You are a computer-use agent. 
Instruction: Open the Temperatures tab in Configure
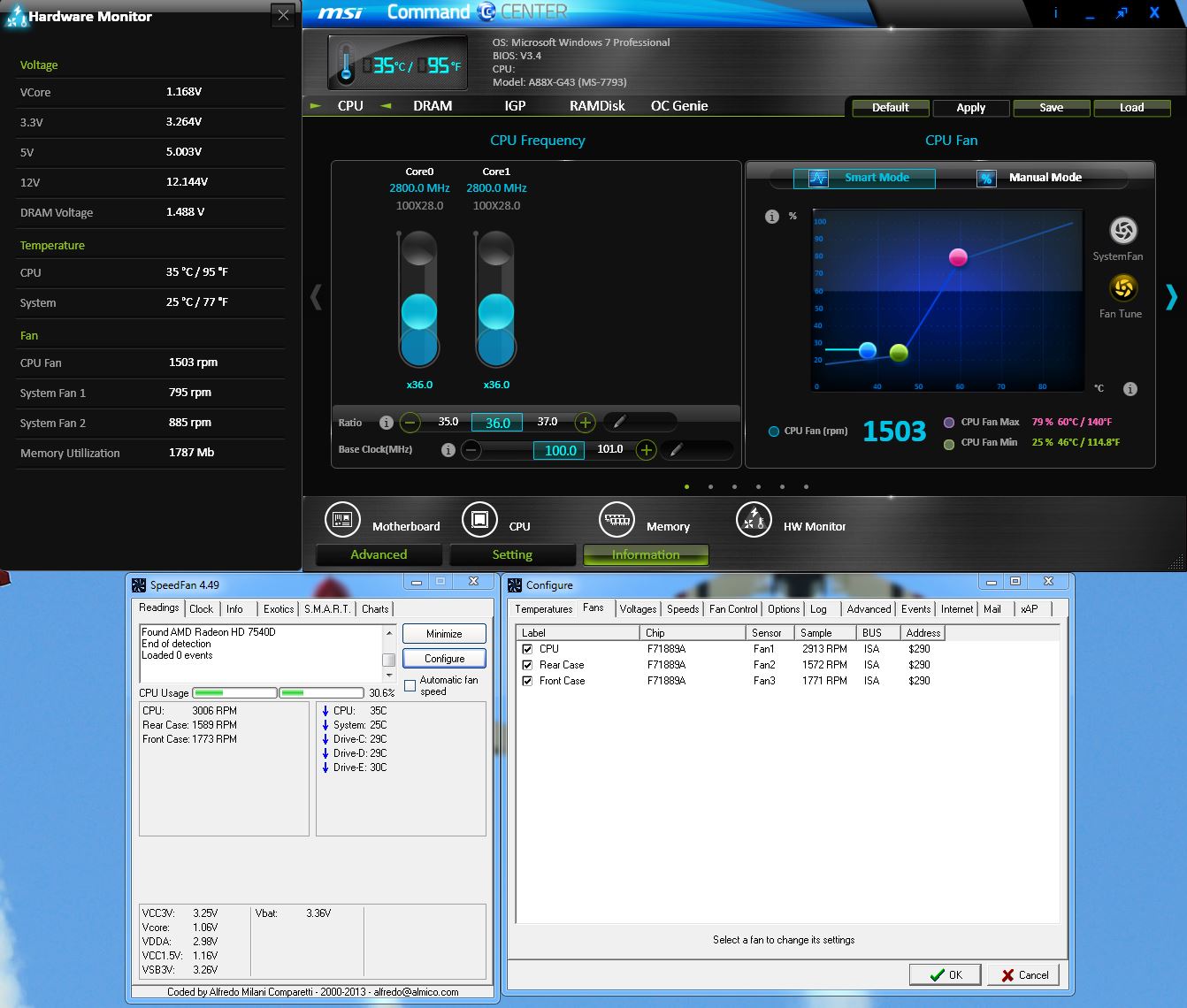click(543, 609)
